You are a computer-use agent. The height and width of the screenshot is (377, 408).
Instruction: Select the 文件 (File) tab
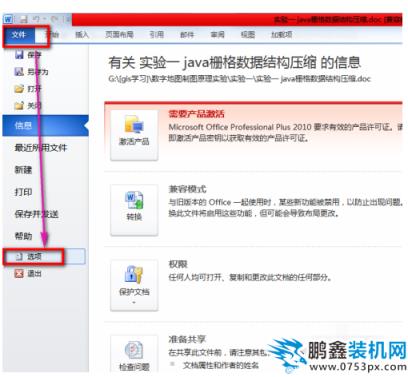coord(19,35)
